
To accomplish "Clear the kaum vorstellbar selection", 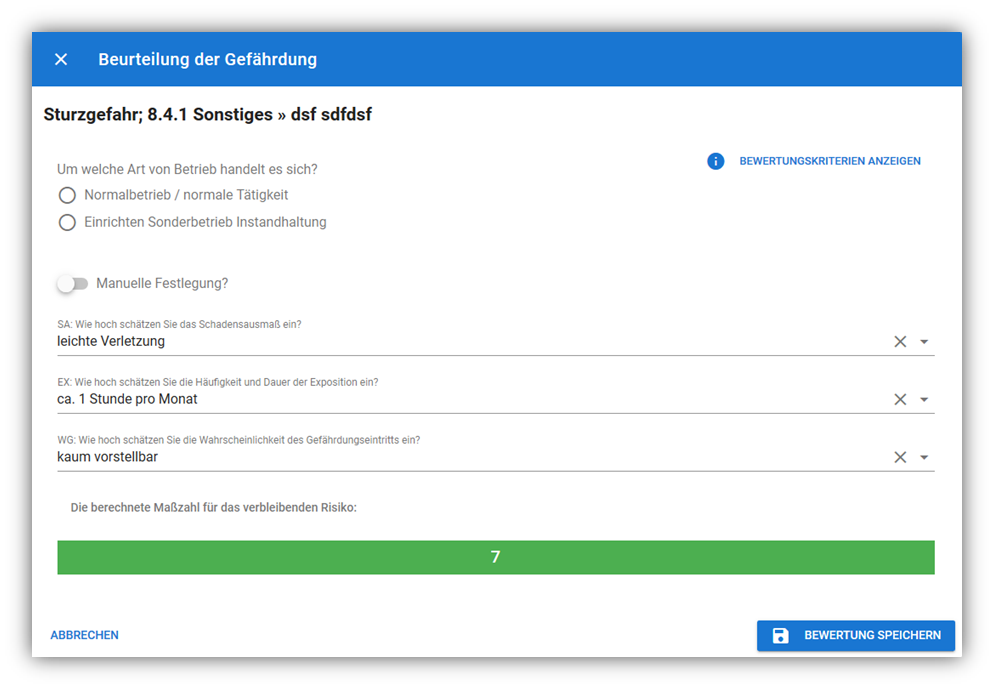I will coord(900,457).
